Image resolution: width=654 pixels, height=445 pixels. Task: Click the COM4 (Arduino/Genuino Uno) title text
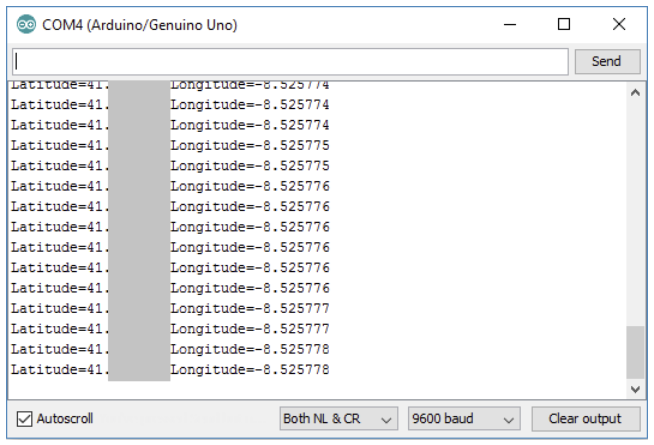tap(139, 23)
